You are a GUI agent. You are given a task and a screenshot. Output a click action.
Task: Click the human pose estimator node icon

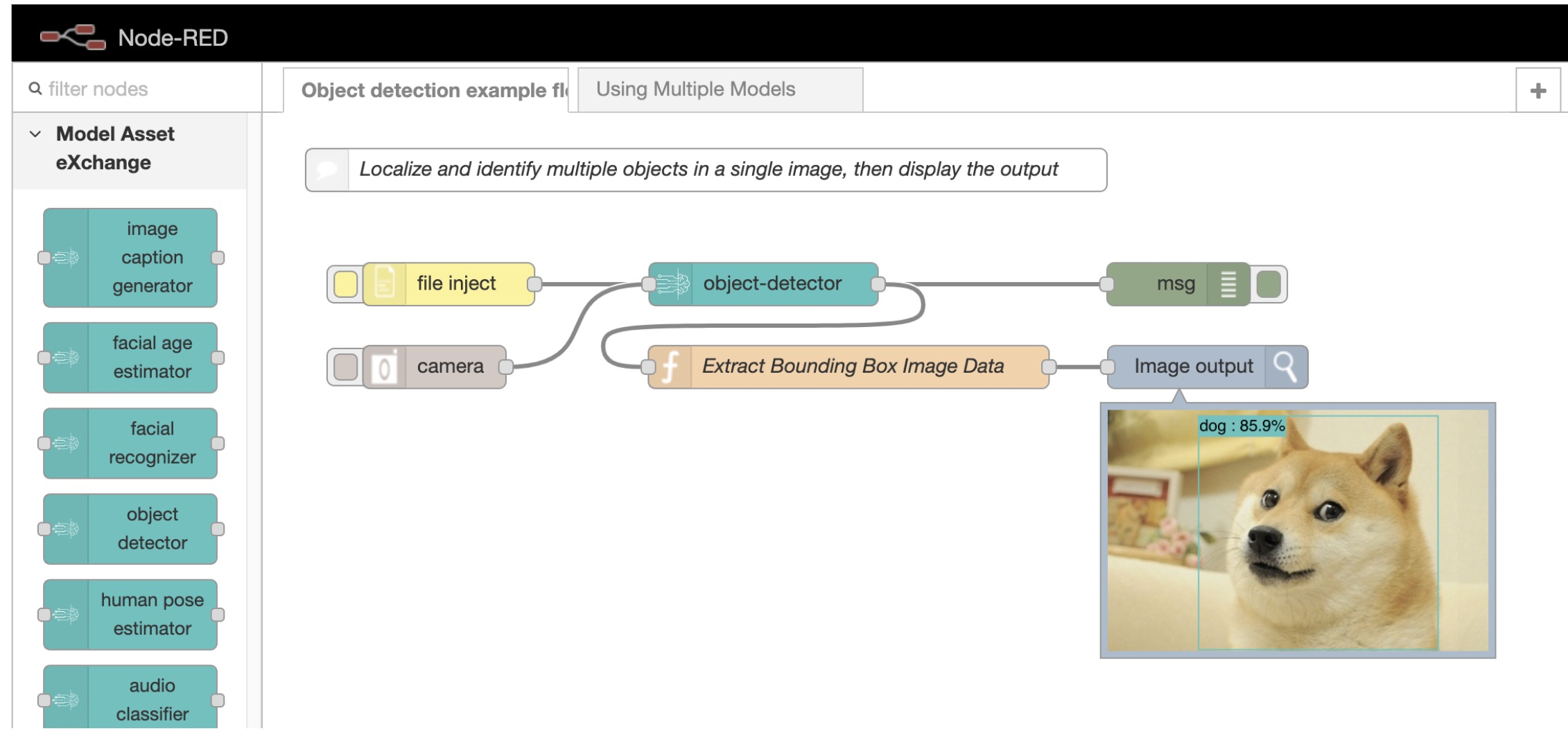coord(67,615)
